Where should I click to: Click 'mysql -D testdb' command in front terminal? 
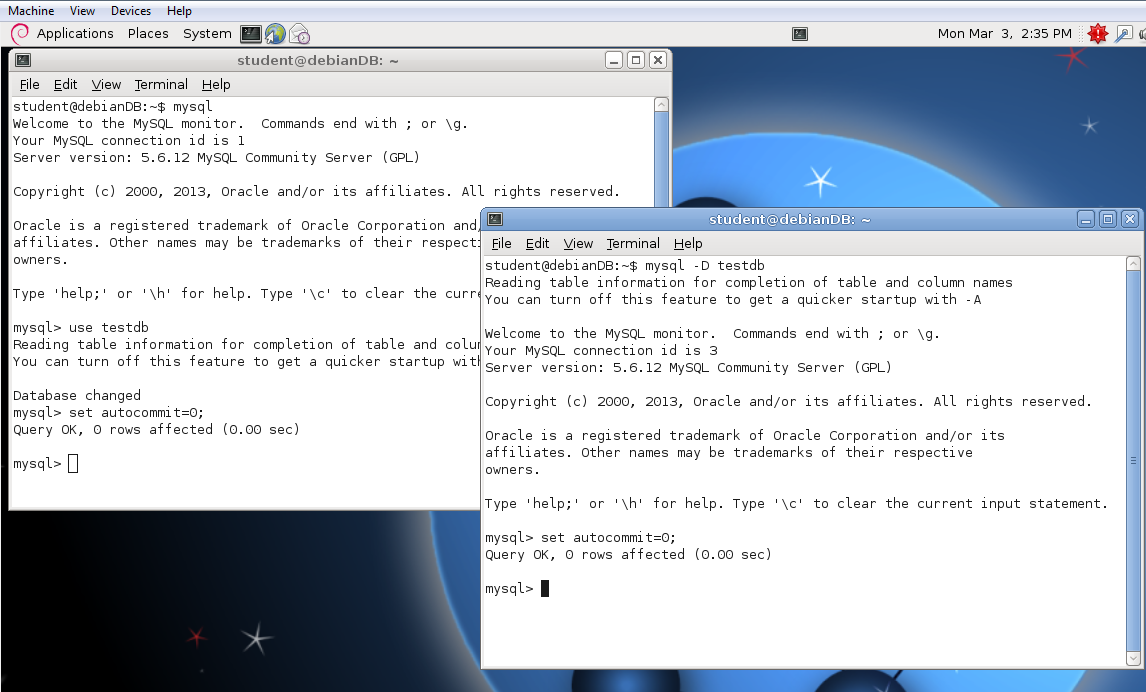click(705, 265)
